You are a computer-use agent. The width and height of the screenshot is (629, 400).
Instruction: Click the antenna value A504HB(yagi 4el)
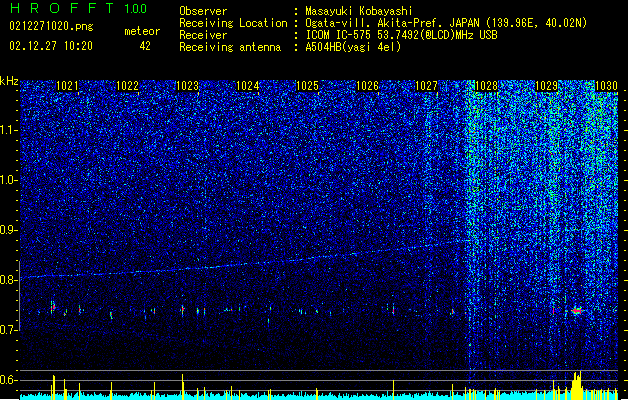pyautogui.click(x=353, y=47)
